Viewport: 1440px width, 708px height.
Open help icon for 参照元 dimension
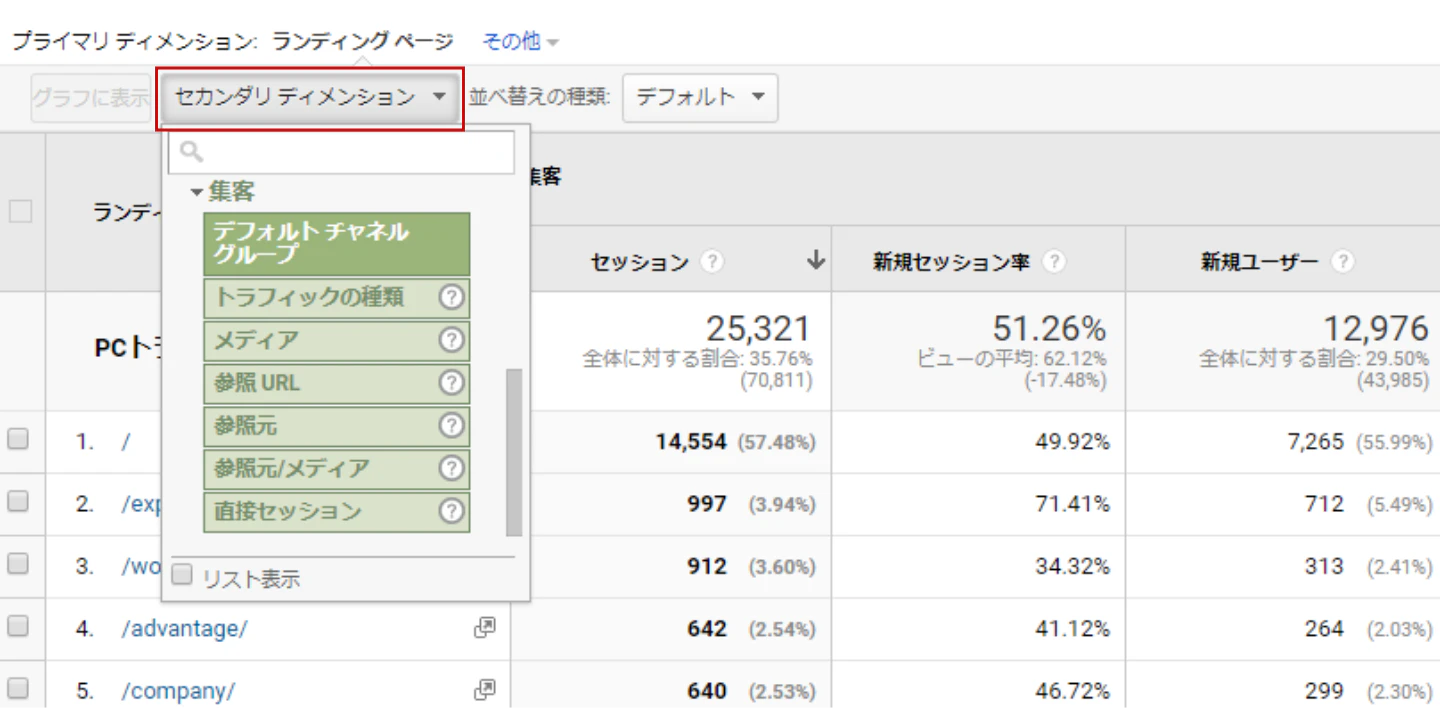coord(452,426)
